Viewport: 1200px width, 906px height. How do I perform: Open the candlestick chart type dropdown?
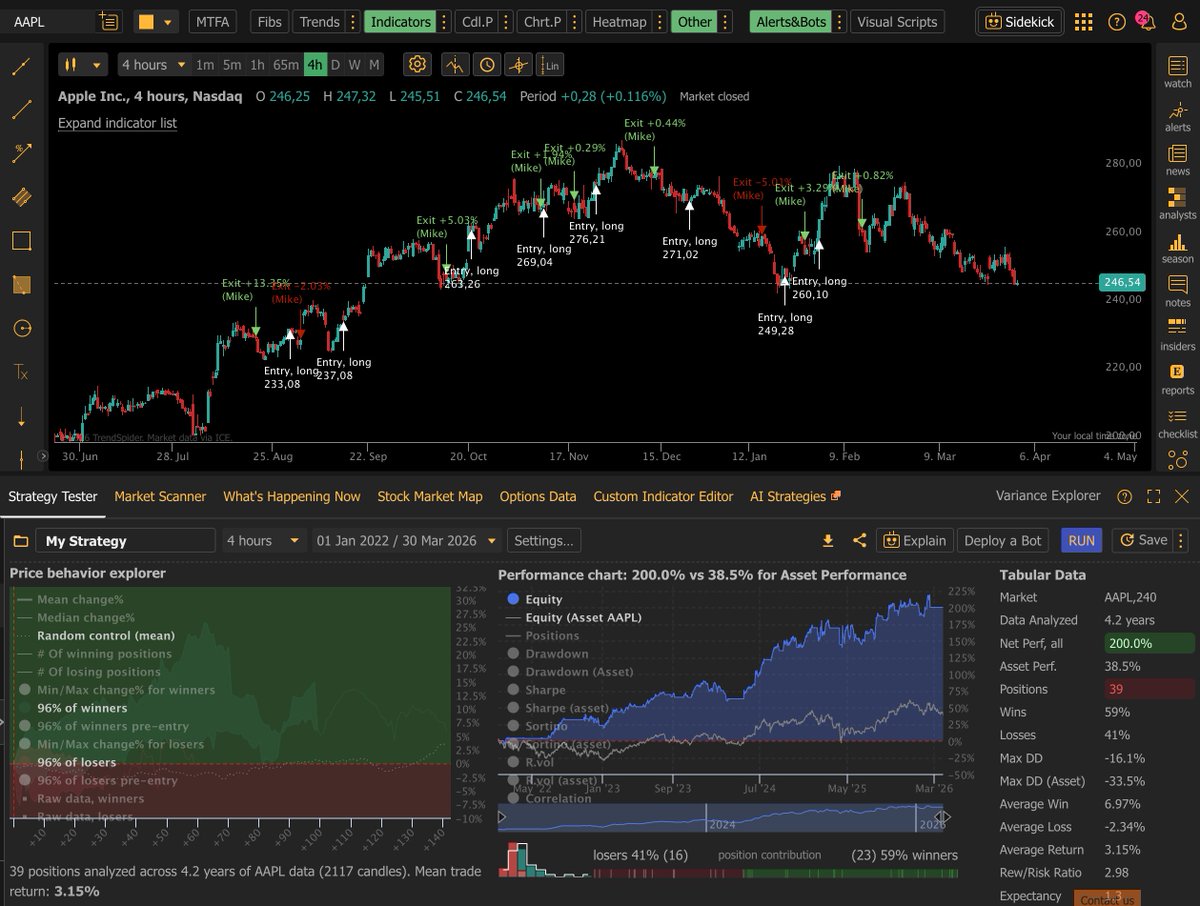[x=82, y=65]
